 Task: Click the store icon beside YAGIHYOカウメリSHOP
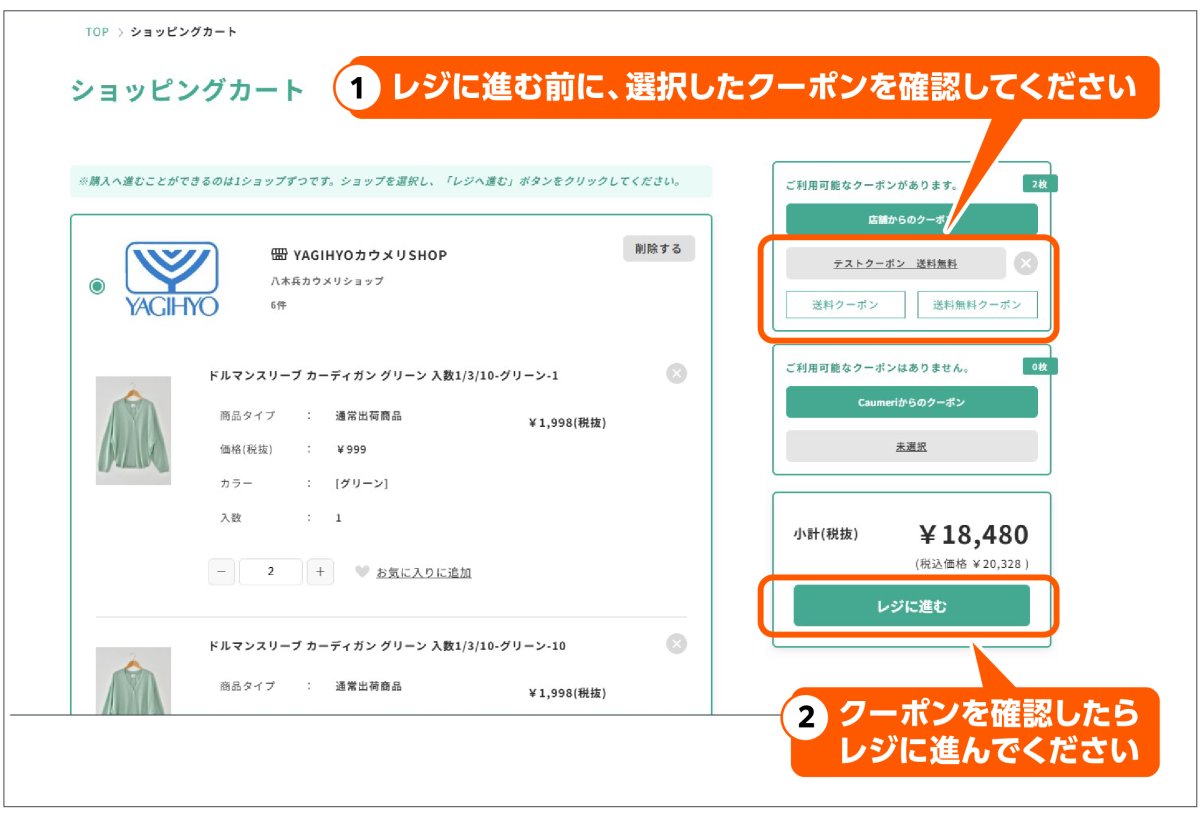[x=279, y=255]
